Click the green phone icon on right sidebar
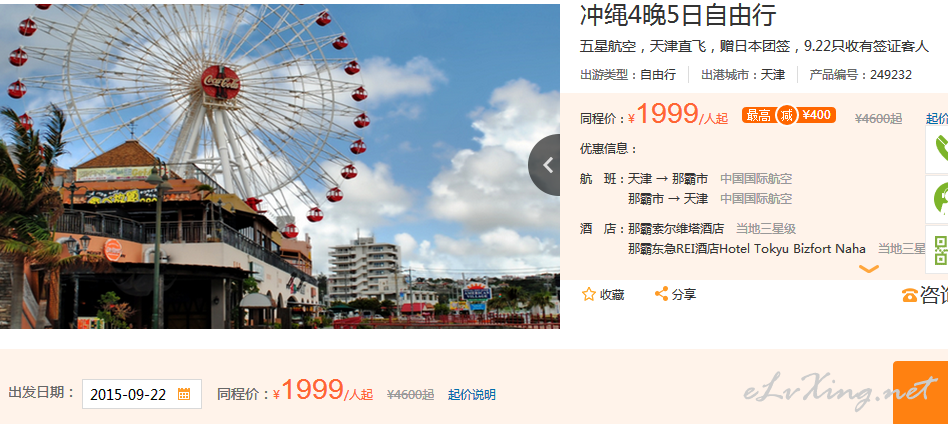 [x=938, y=149]
